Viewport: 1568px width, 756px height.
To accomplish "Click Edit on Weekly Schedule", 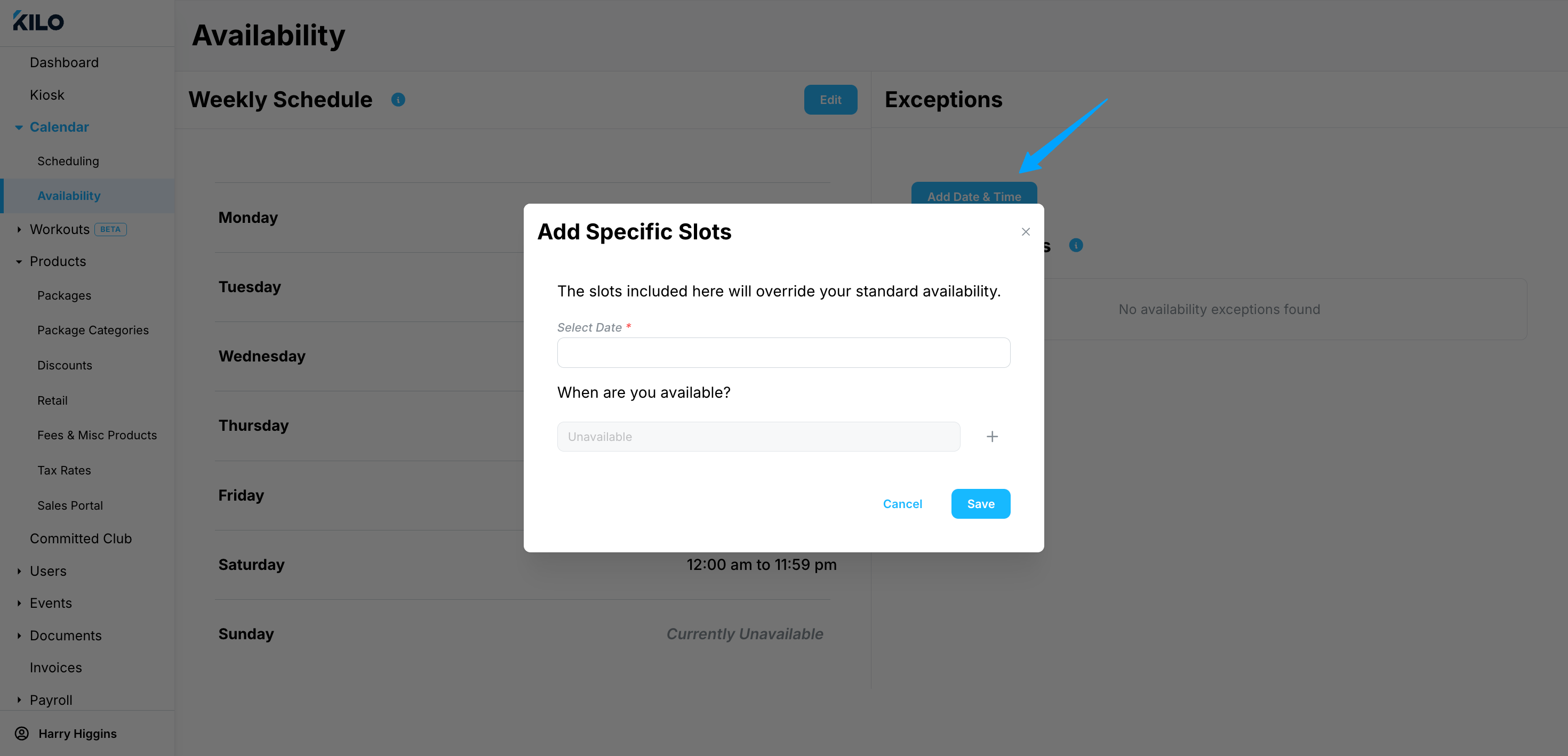I will 830,100.
